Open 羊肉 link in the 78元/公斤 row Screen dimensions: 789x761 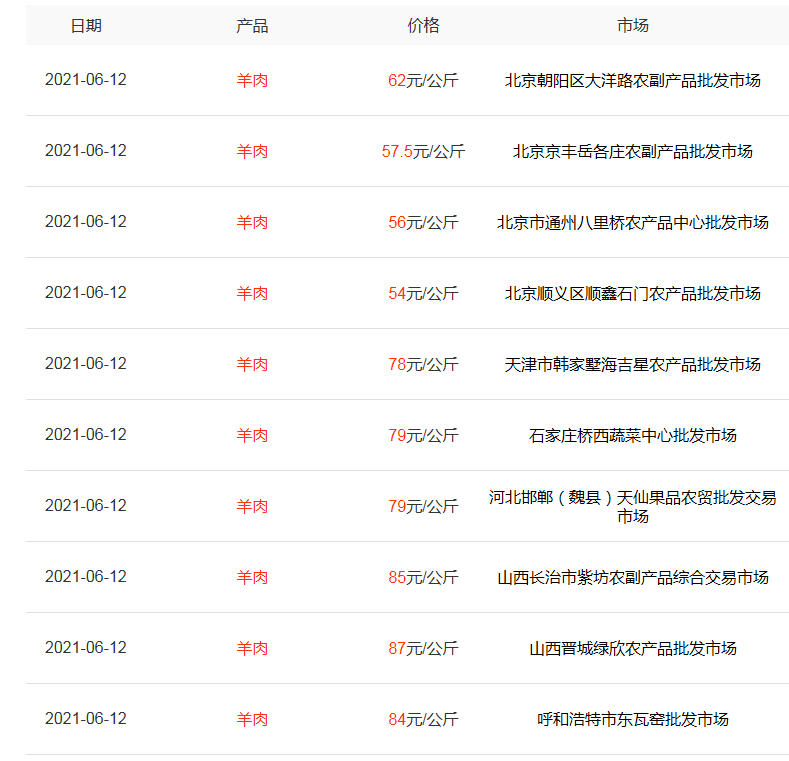coord(252,364)
